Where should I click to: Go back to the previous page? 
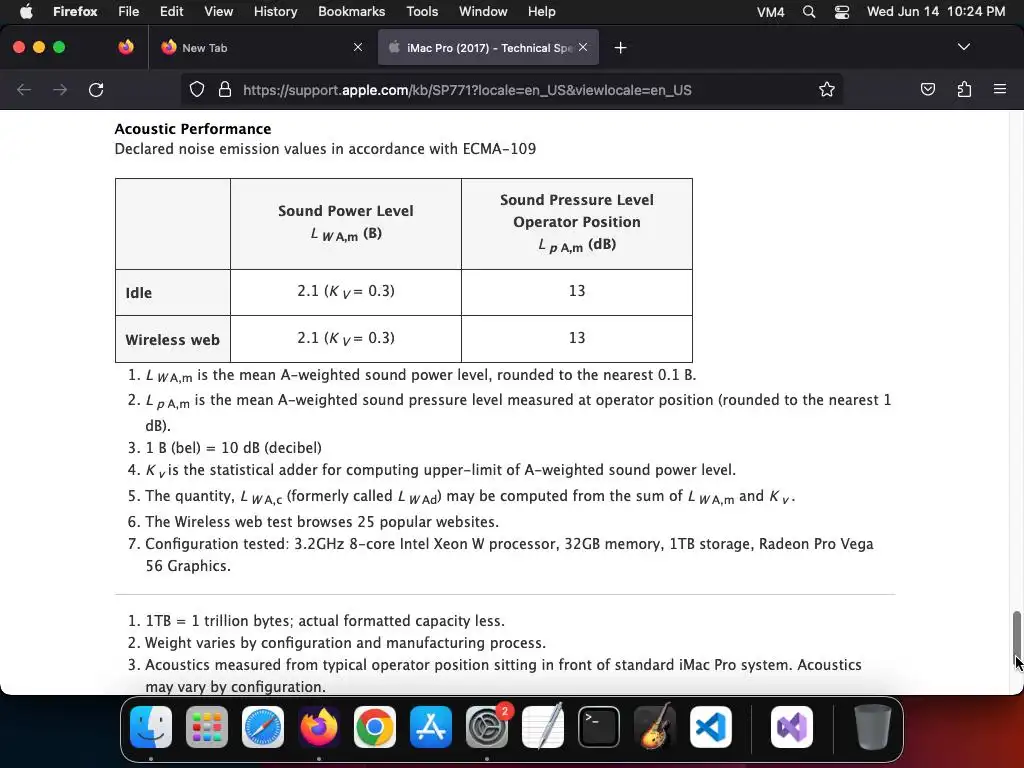[24, 89]
